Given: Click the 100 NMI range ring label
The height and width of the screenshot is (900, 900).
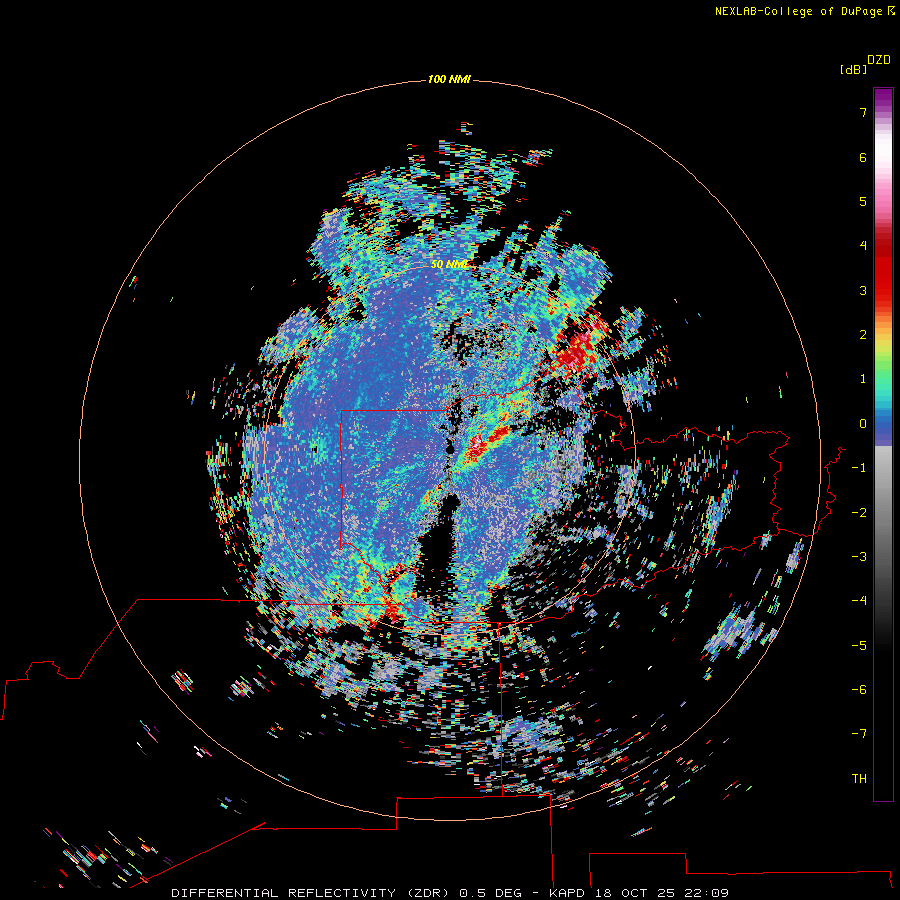Looking at the screenshot, I should click(449, 79).
